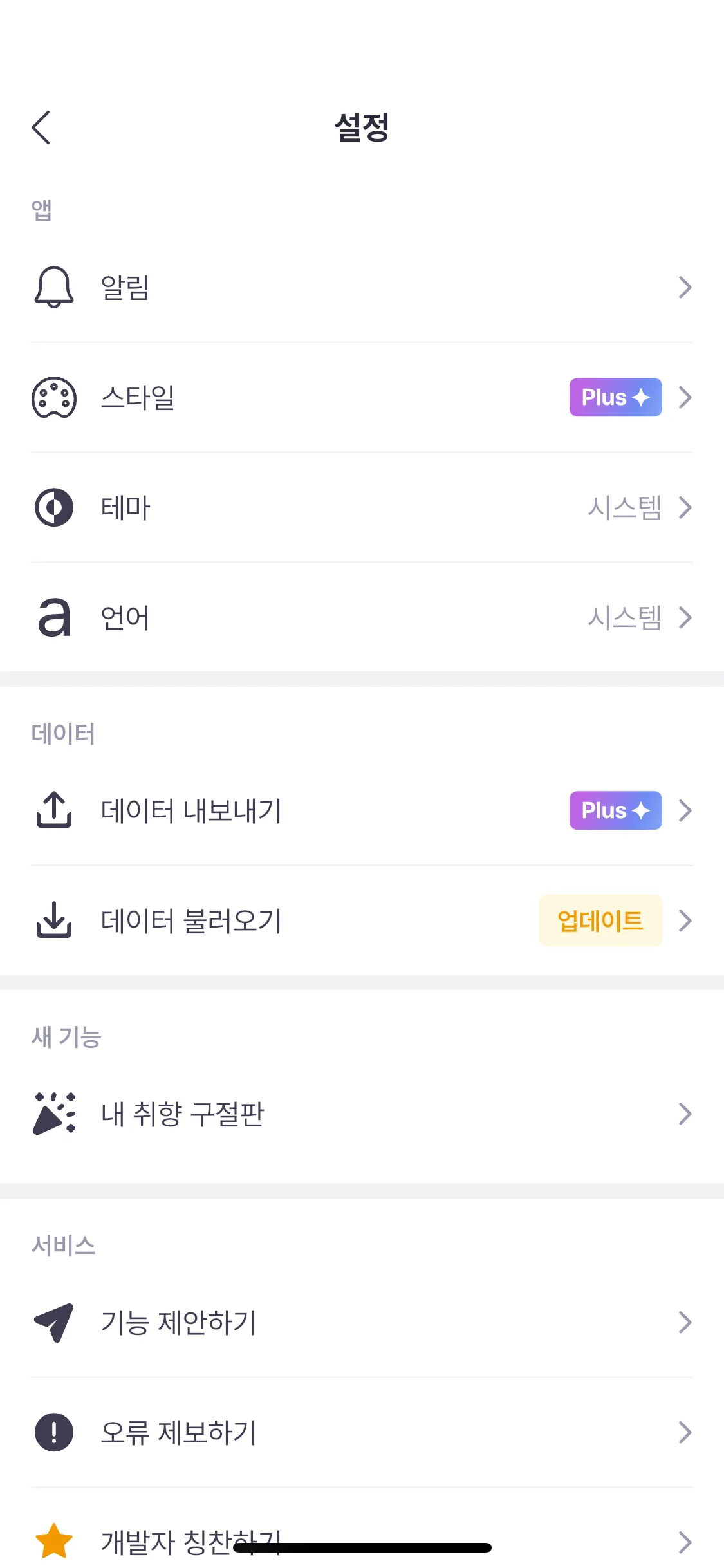The width and height of the screenshot is (724, 1568).
Task: Expand the 알림 row chevron
Action: (x=685, y=287)
